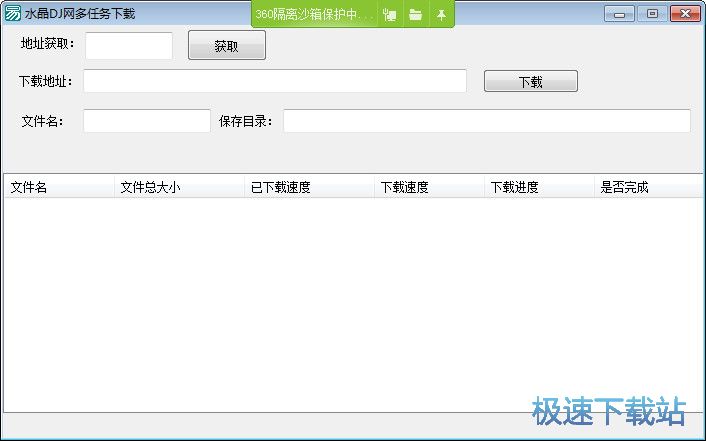
Task: Click the 360 sandbox cleanup icon
Action: (x=390, y=15)
